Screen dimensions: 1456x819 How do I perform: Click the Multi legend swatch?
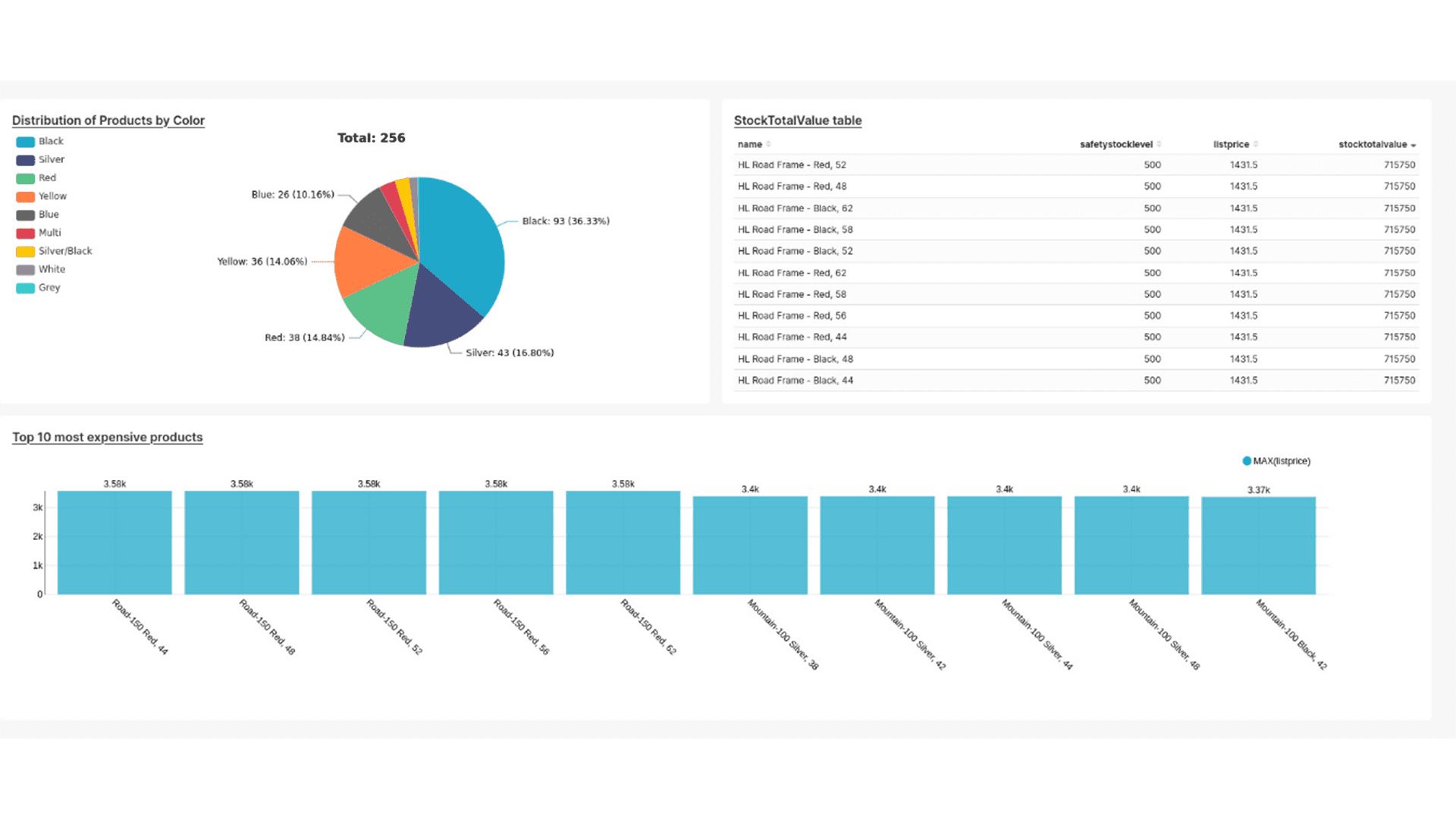coord(26,233)
